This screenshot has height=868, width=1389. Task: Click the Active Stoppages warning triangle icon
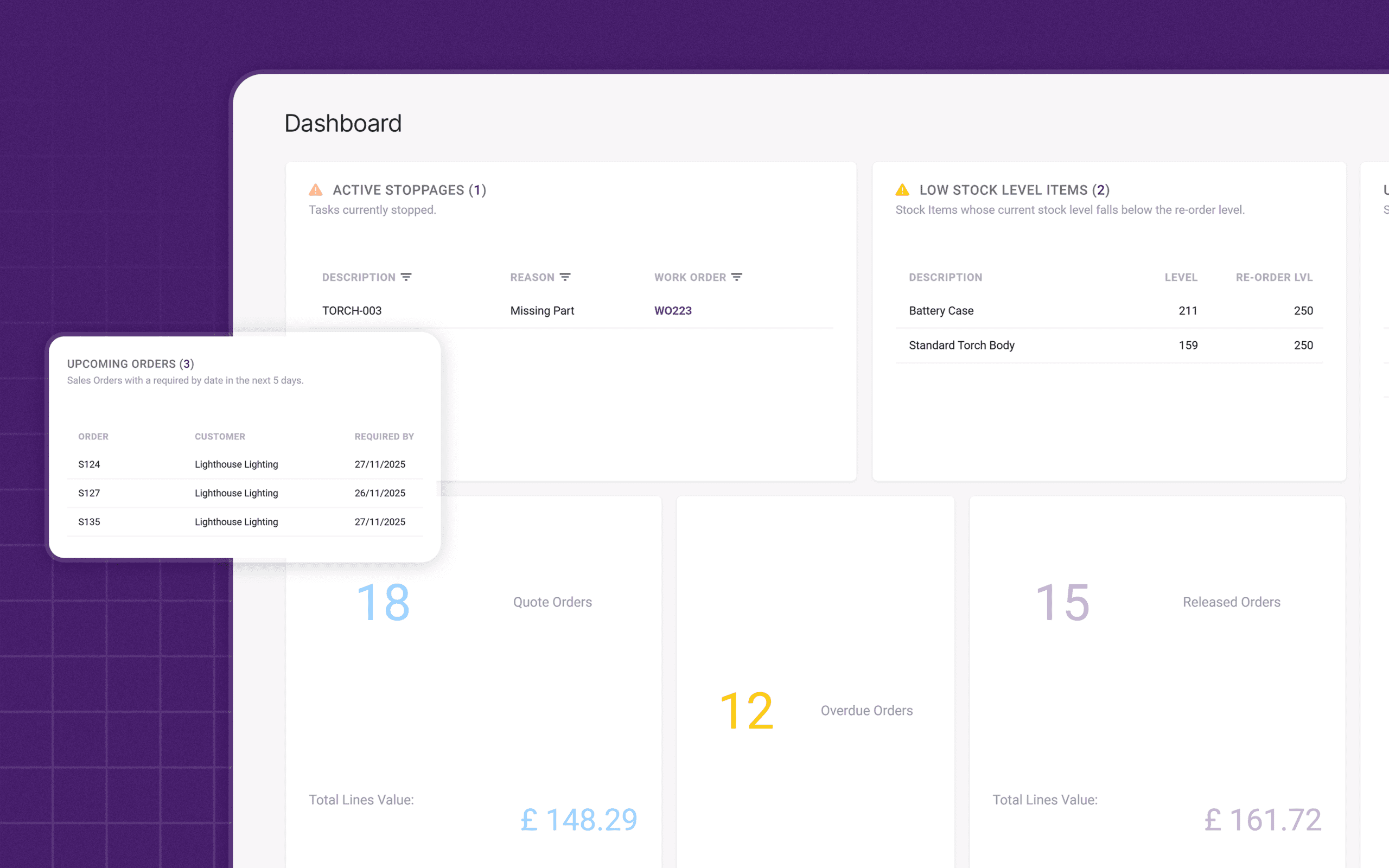coord(316,190)
